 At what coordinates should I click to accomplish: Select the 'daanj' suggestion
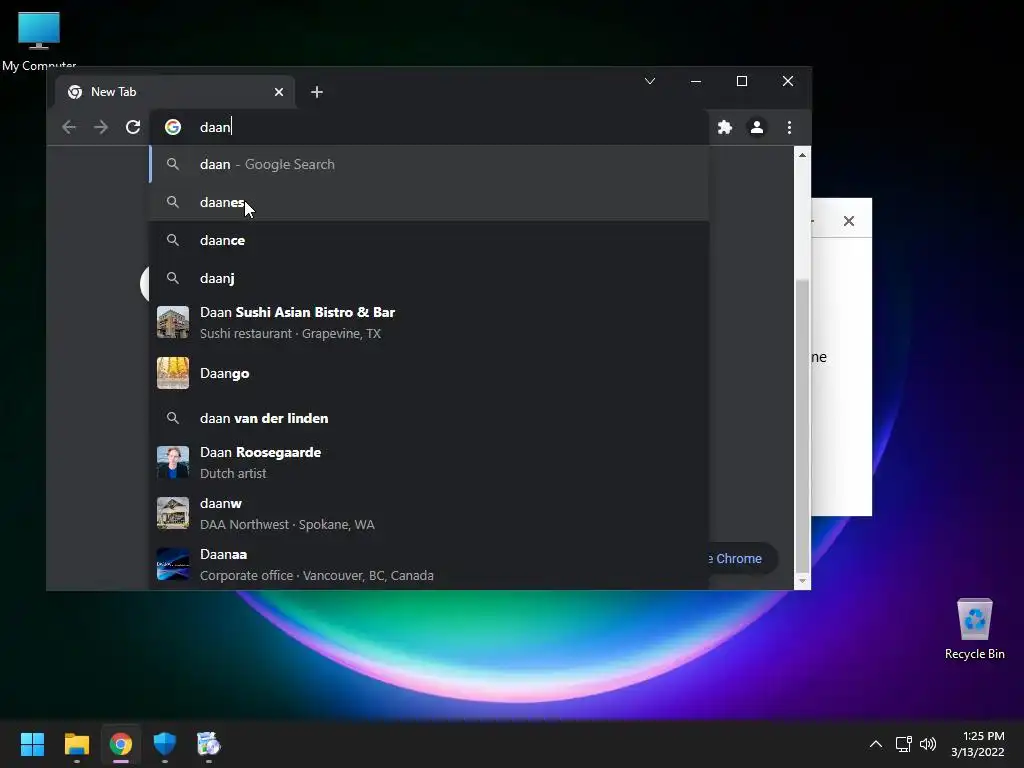(430, 278)
